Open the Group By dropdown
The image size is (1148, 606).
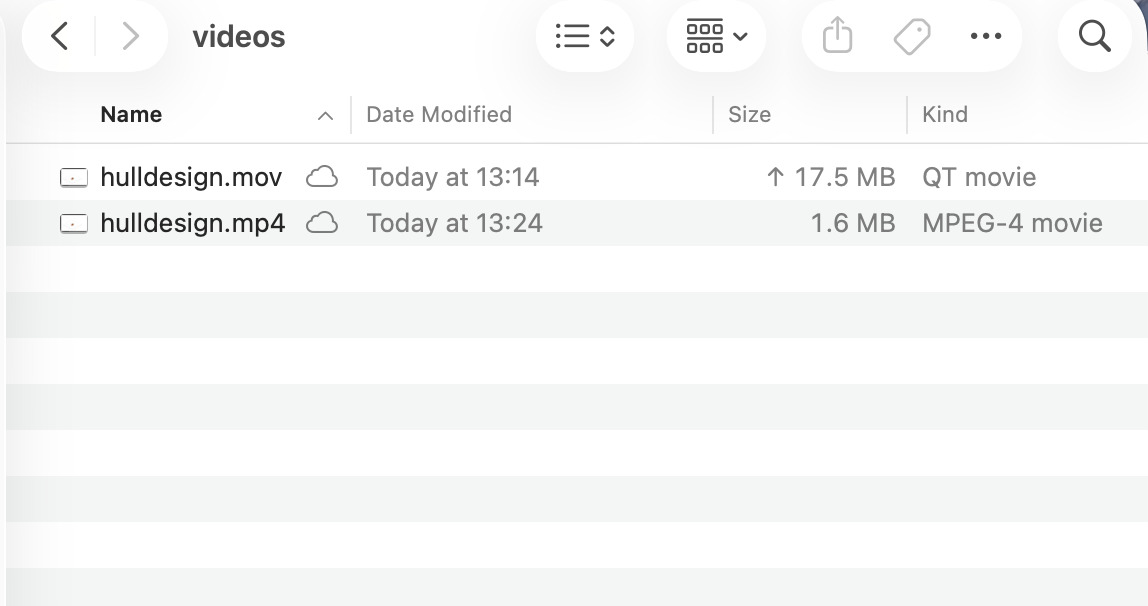point(716,37)
